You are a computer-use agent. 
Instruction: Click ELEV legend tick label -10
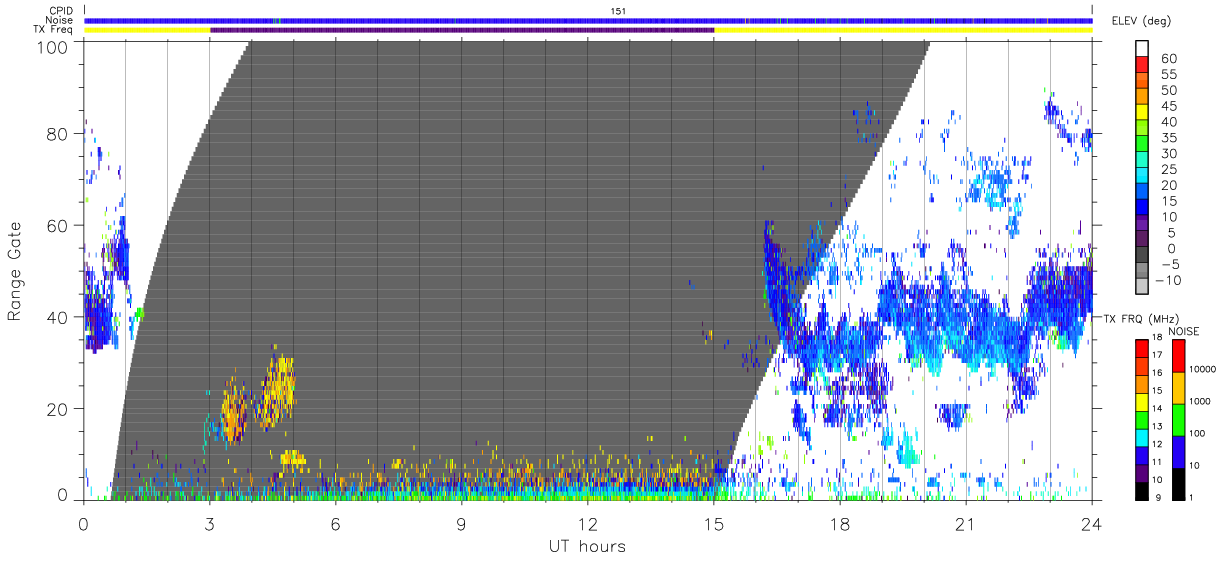click(x=1166, y=281)
